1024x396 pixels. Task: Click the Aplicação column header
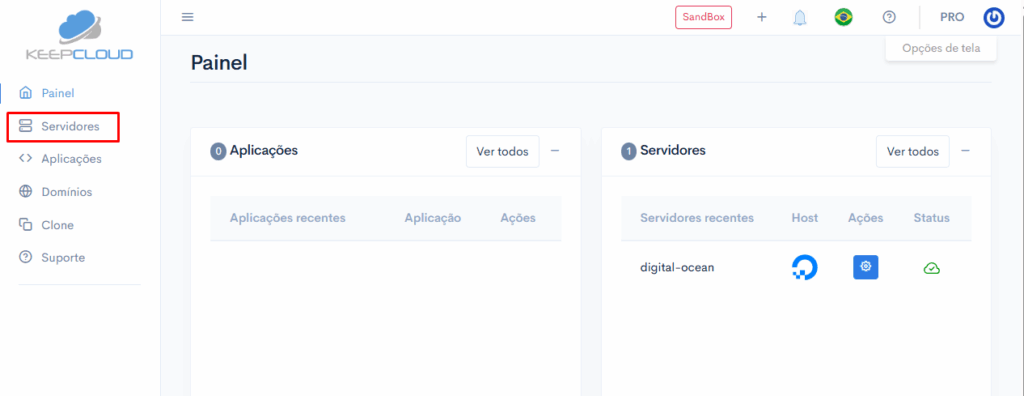click(x=433, y=218)
